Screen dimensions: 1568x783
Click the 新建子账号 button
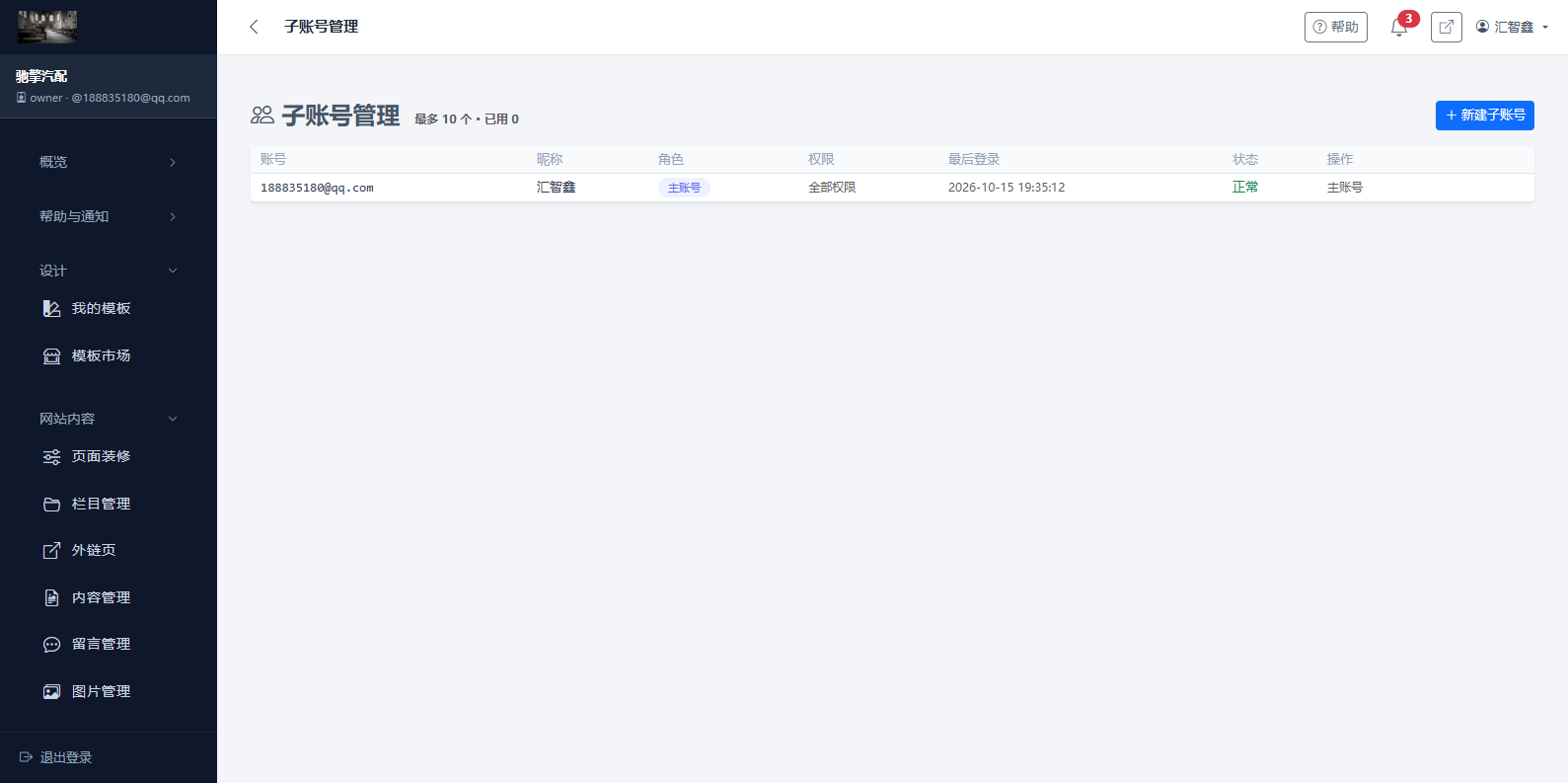tap(1485, 116)
